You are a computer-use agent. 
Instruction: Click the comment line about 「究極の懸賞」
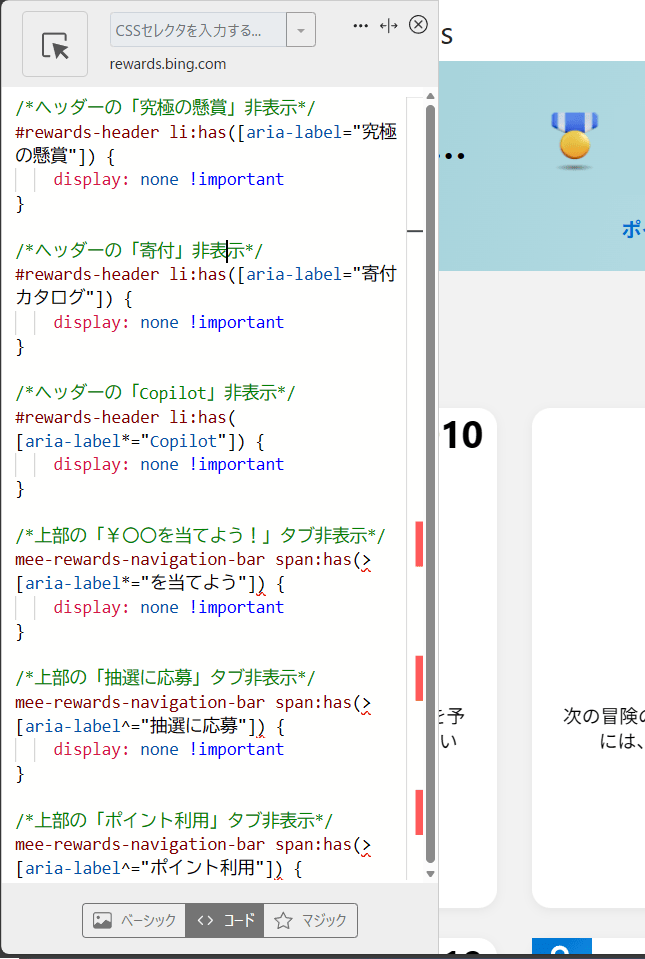[166, 108]
